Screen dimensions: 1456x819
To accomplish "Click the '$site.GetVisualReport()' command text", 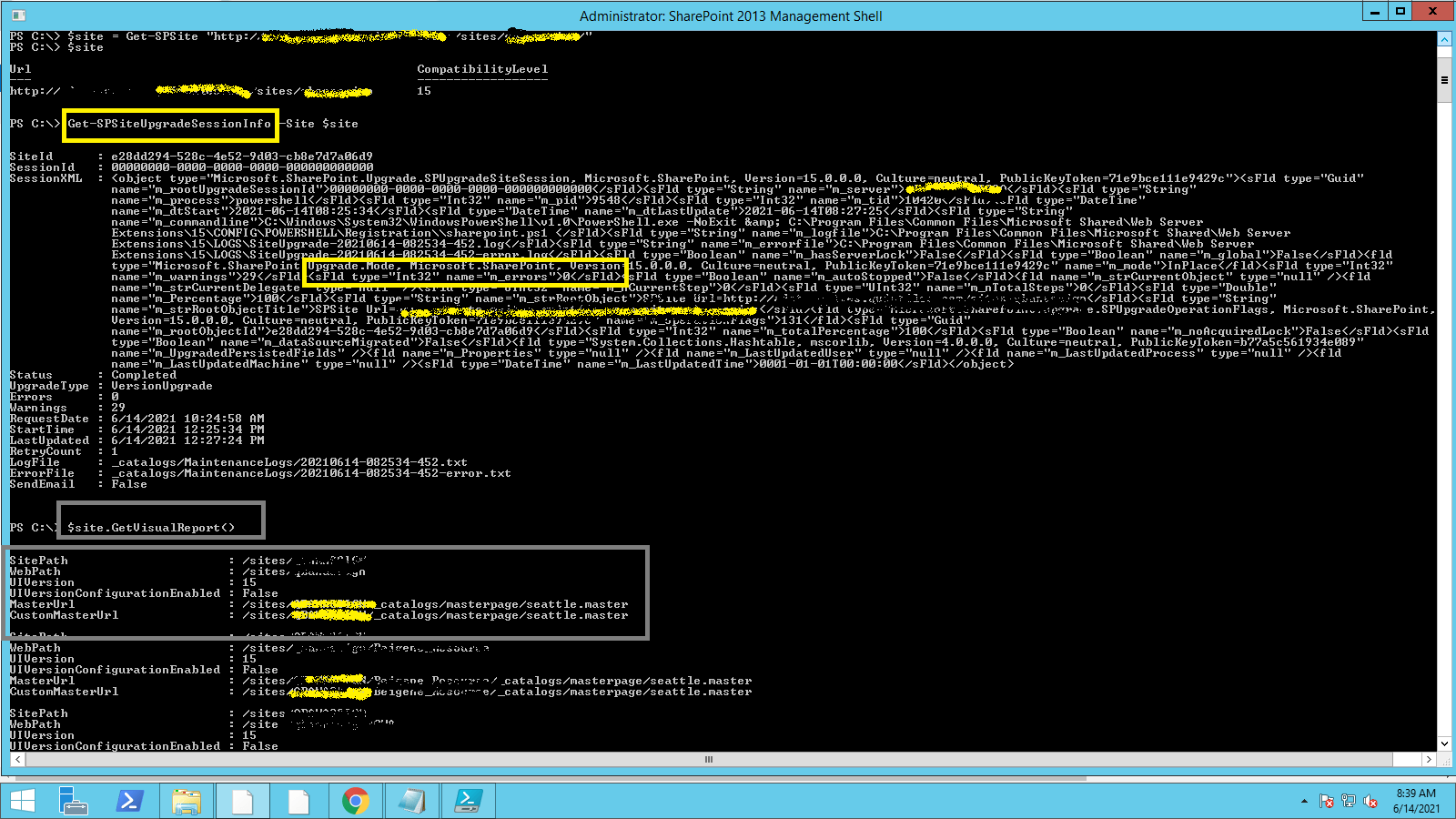I will coord(151,528).
